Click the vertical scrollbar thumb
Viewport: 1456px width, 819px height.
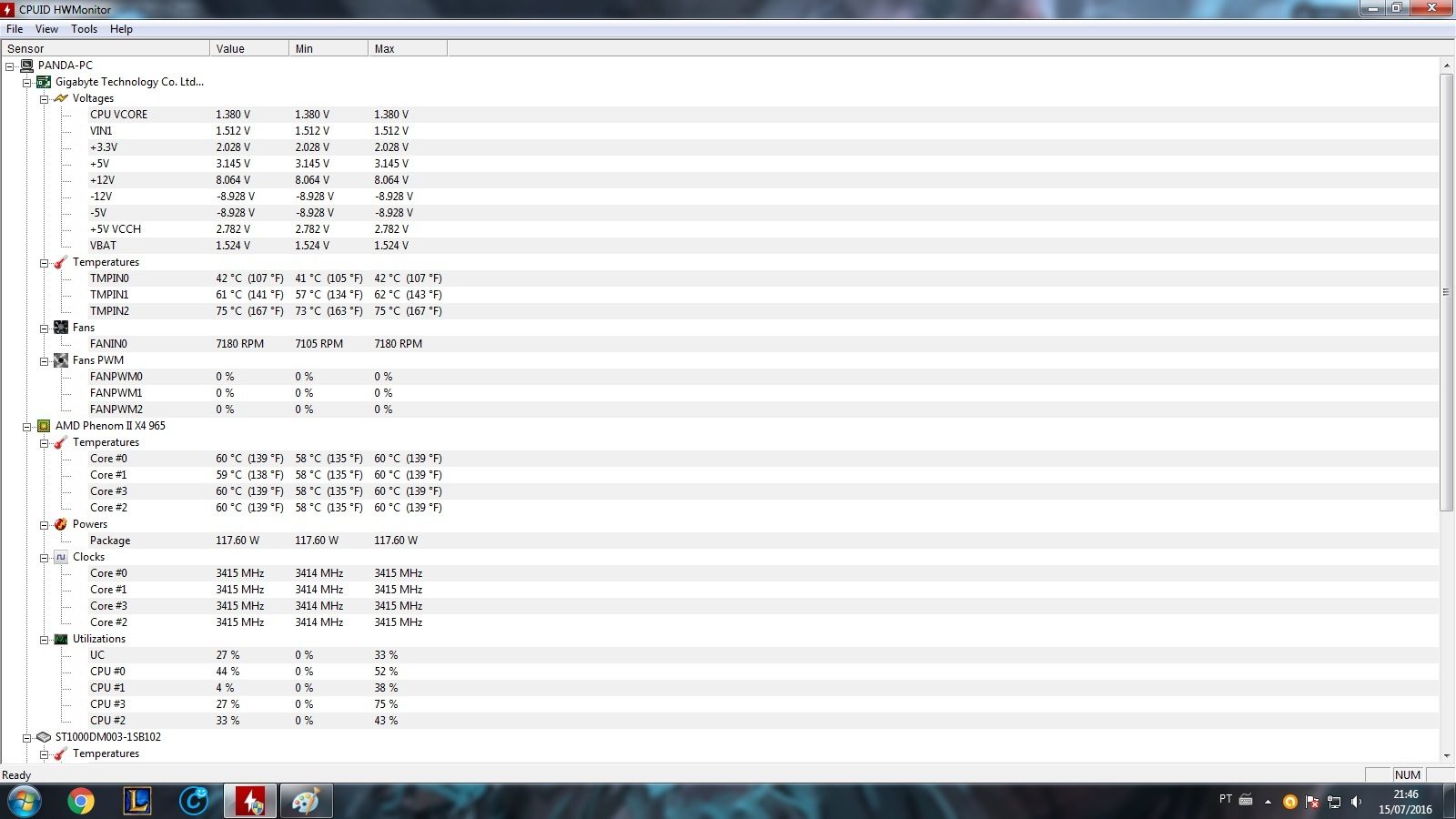(x=1446, y=292)
